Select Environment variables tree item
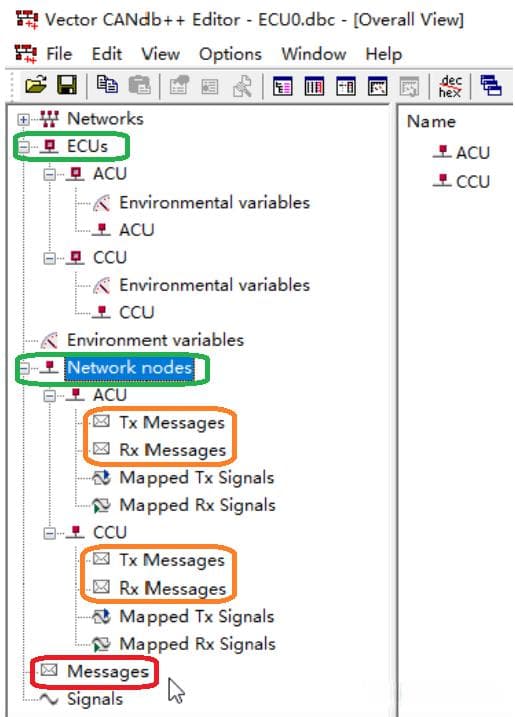This screenshot has width=515, height=717. pos(155,340)
